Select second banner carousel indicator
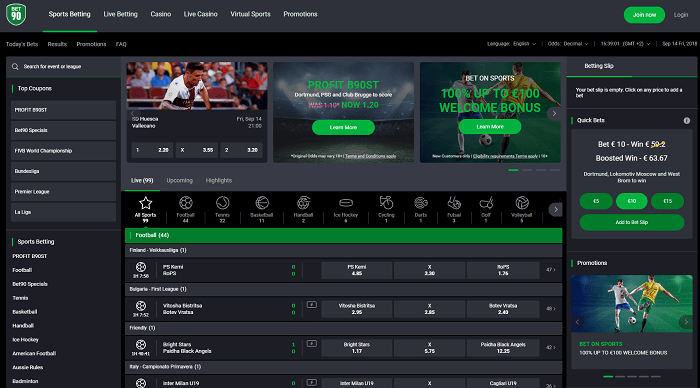This screenshot has width=700, height=388. (527, 170)
